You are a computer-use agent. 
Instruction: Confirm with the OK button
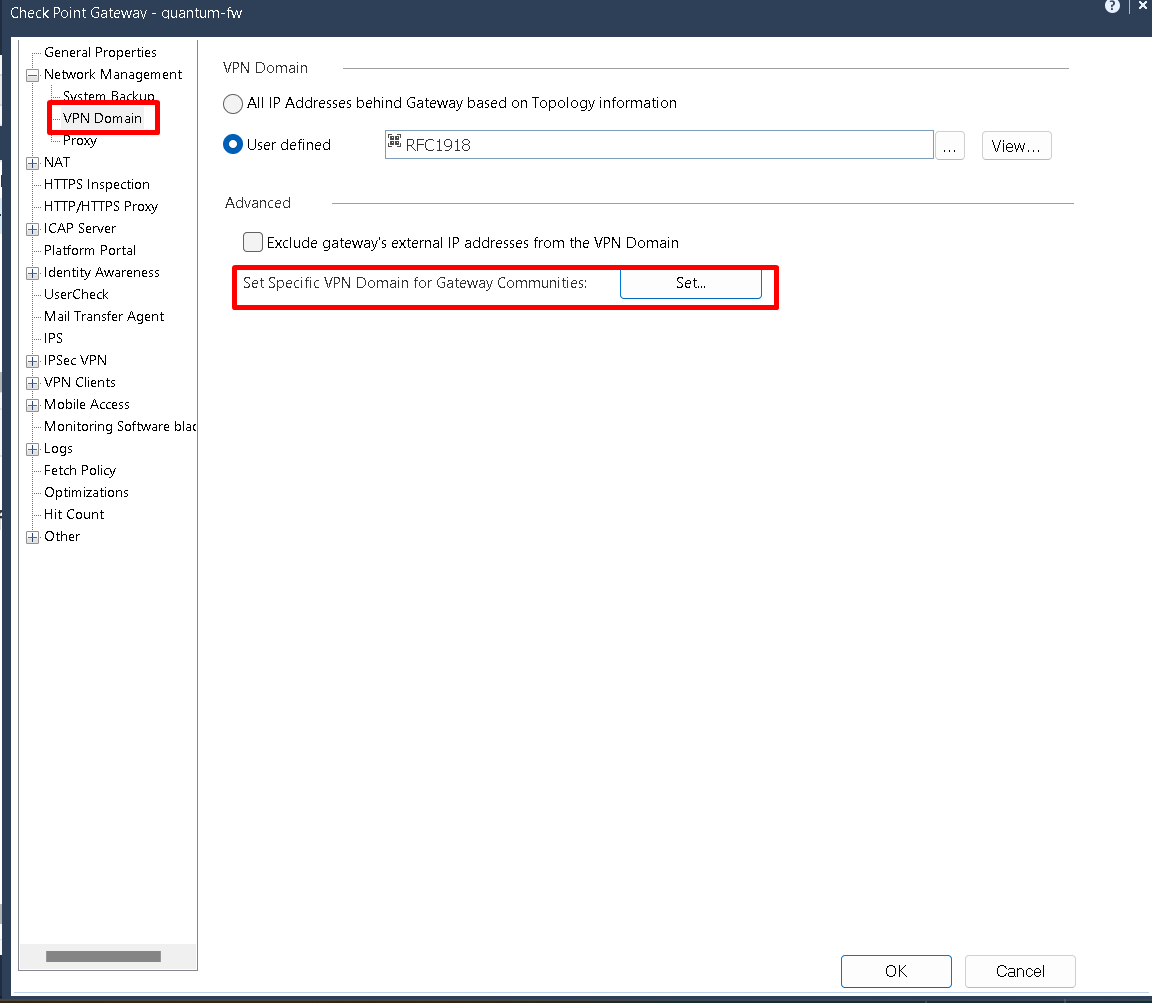896,971
